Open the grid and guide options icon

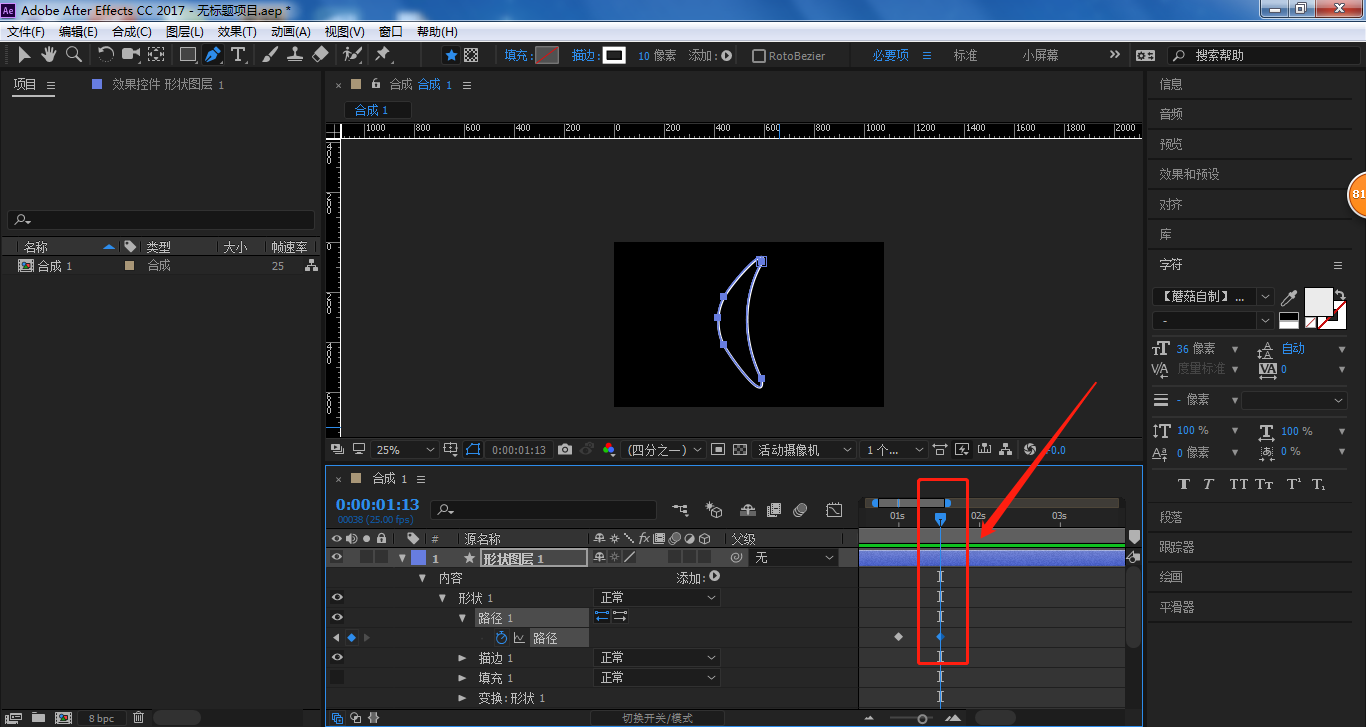coord(451,450)
